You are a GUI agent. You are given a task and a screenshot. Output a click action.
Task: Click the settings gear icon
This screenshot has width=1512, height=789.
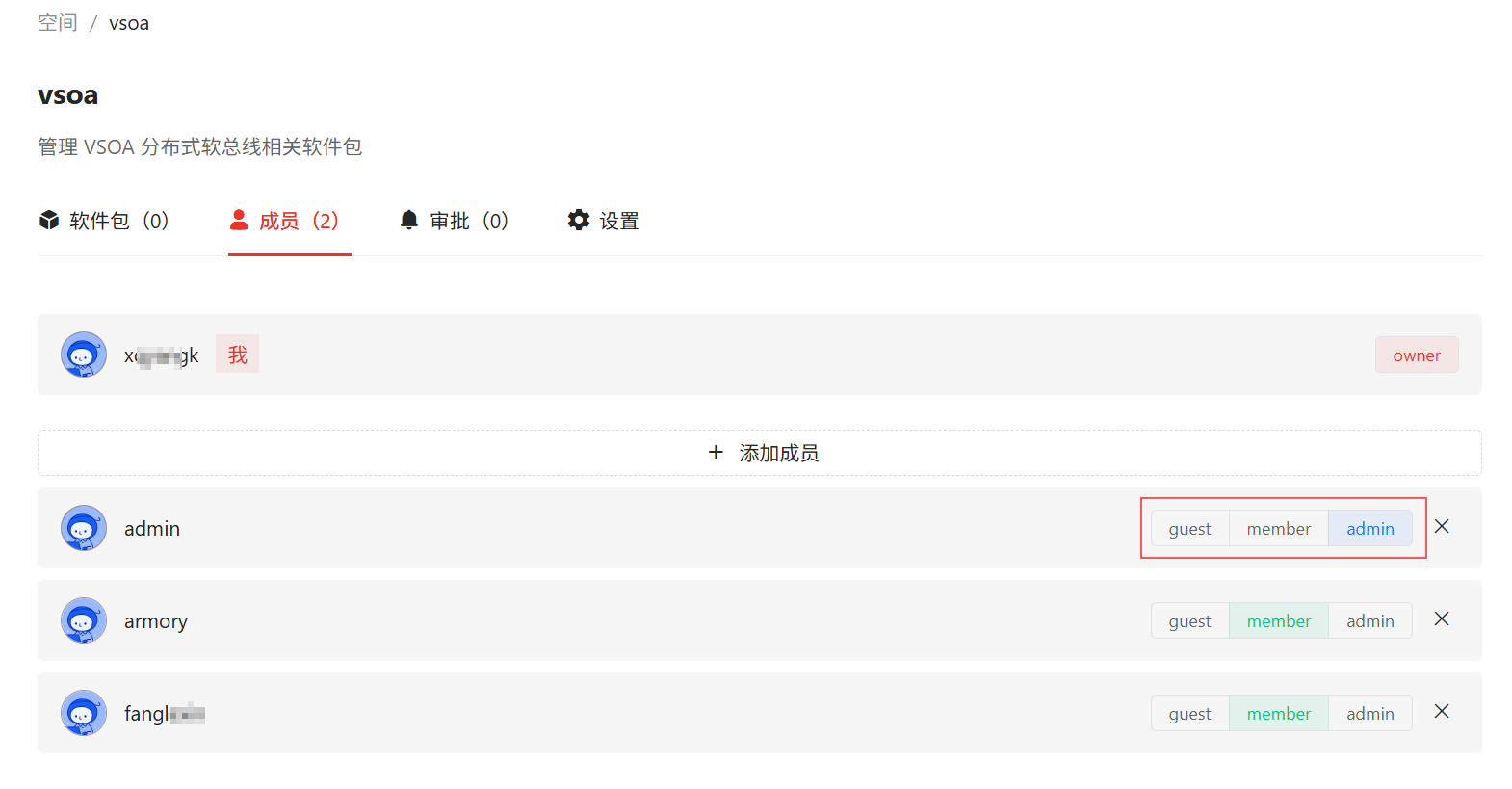[x=579, y=221]
